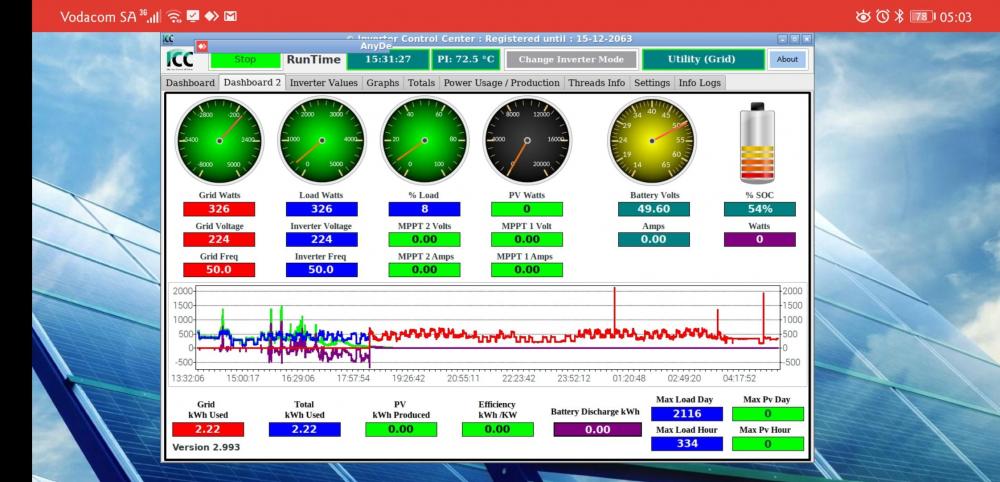The image size is (1000, 482).
Task: Click the PI: 72.5 °C temperature readout
Action: 466,59
